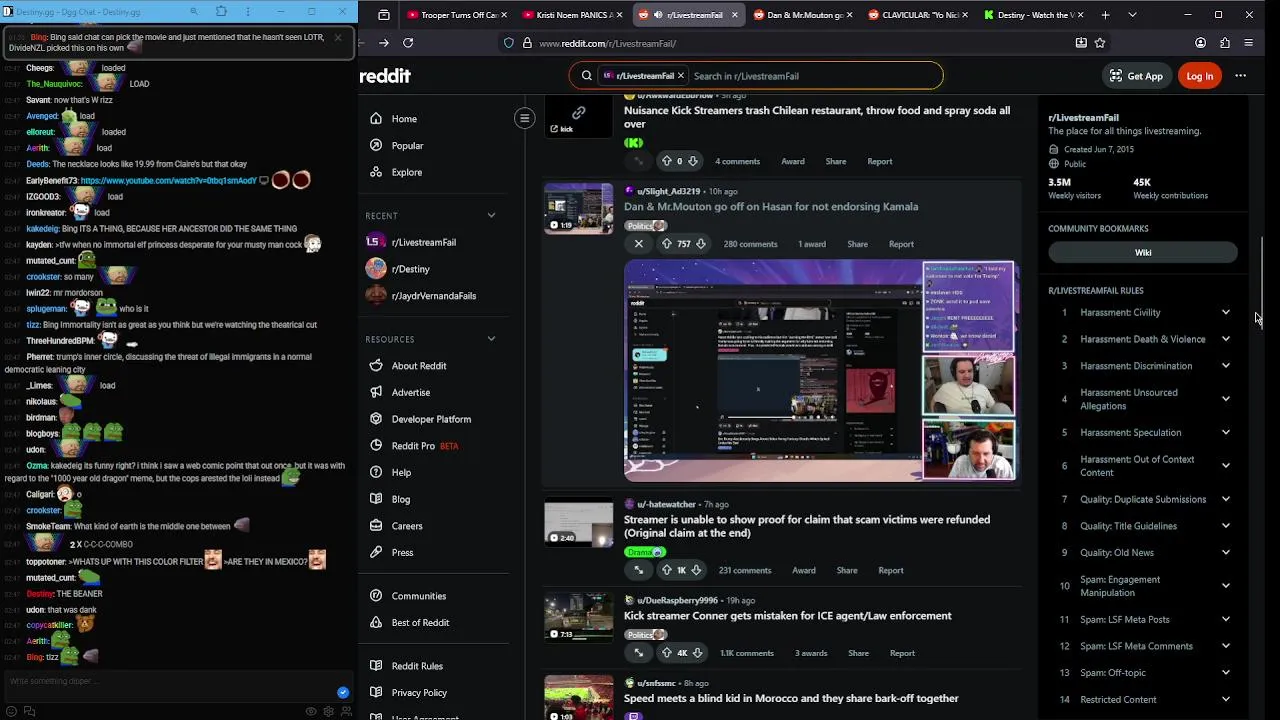Switch to Destiny - Watch the tab

click(1033, 15)
